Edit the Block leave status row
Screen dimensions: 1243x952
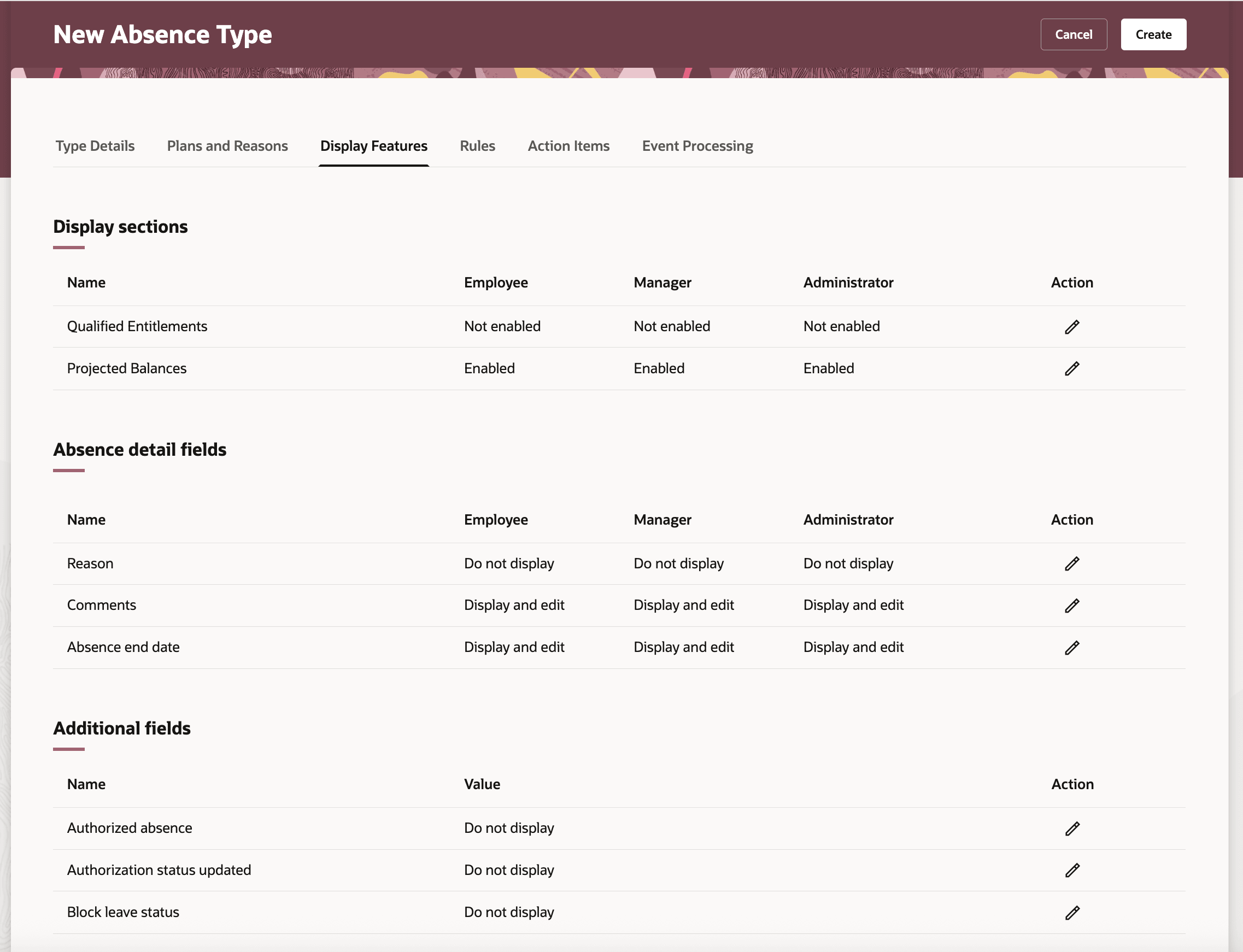tap(1071, 913)
